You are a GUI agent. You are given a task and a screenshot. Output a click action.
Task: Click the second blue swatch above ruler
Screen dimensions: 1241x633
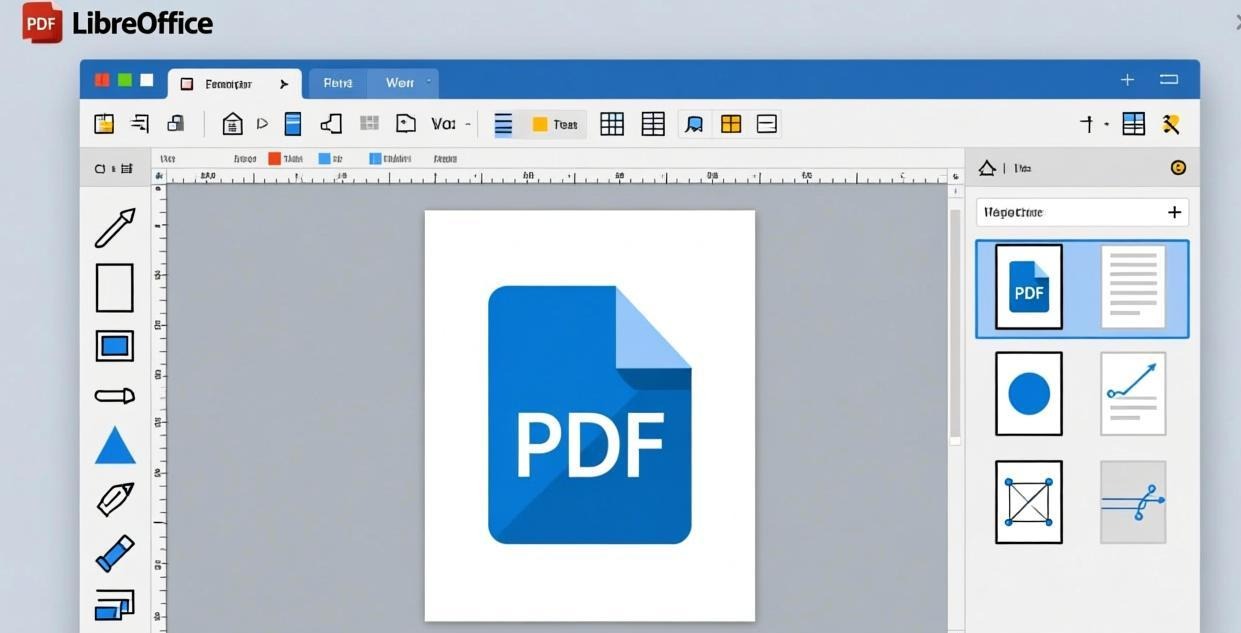pyautogui.click(x=375, y=158)
